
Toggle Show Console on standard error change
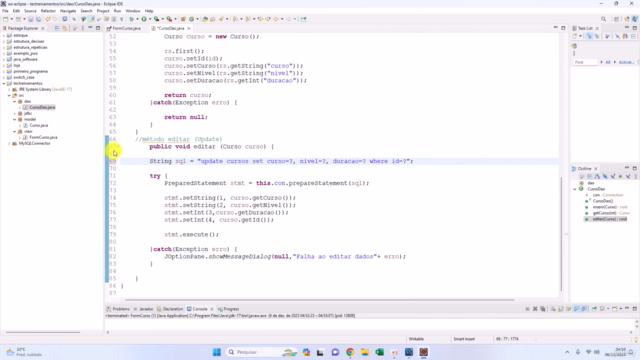[584, 309]
